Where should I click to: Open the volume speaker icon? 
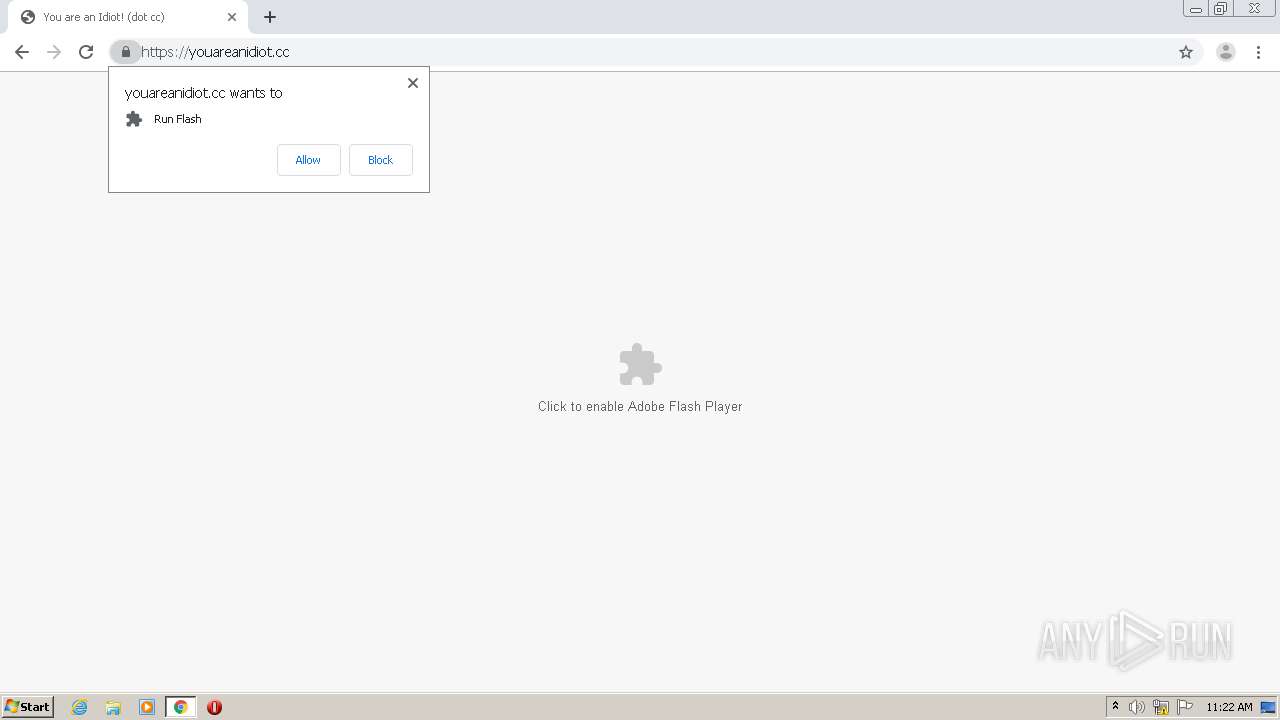[1137, 707]
